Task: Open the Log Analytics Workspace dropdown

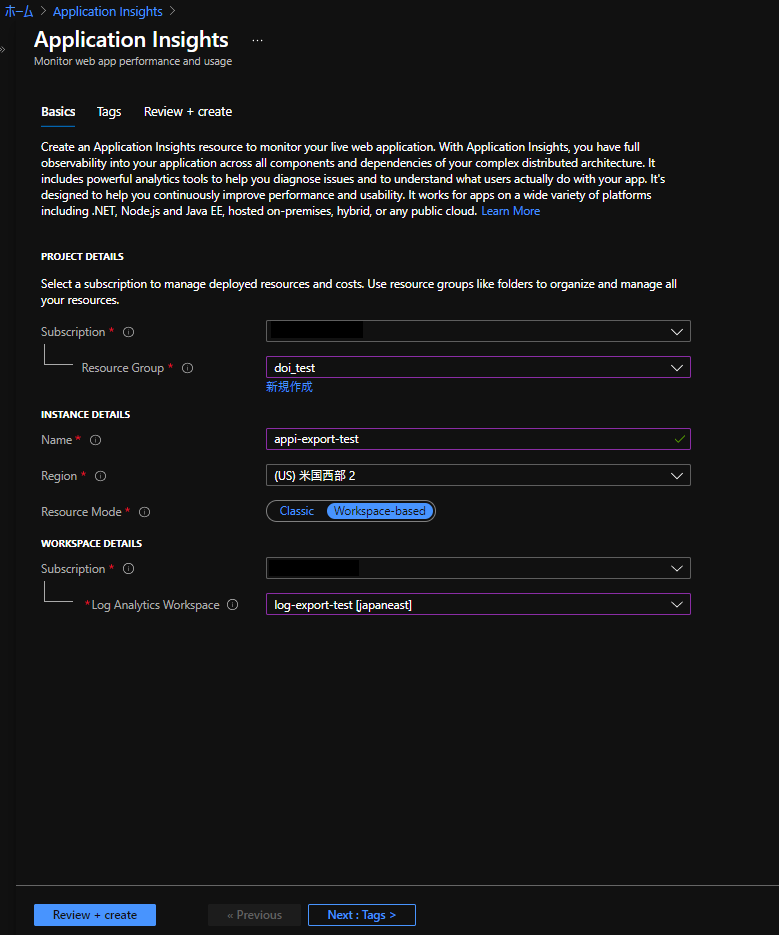Action: (478, 604)
